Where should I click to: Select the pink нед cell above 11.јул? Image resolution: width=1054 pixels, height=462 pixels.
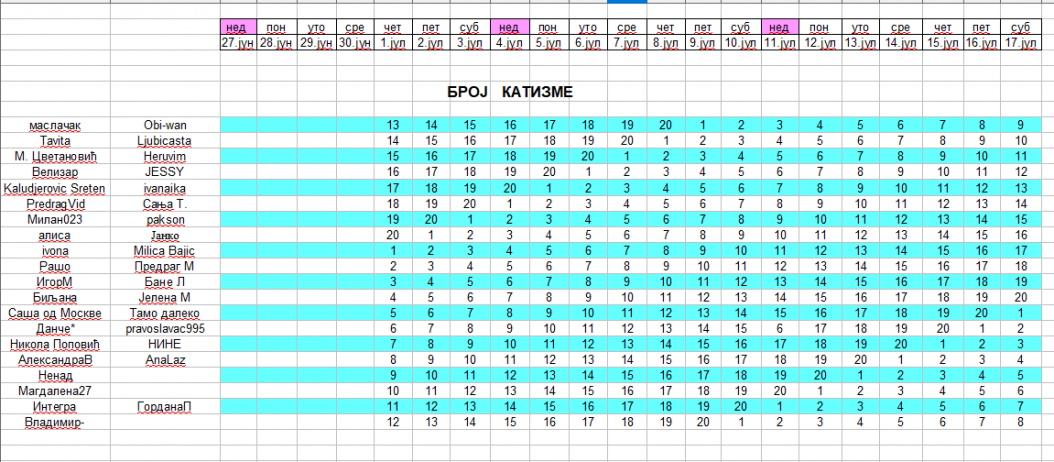(780, 27)
